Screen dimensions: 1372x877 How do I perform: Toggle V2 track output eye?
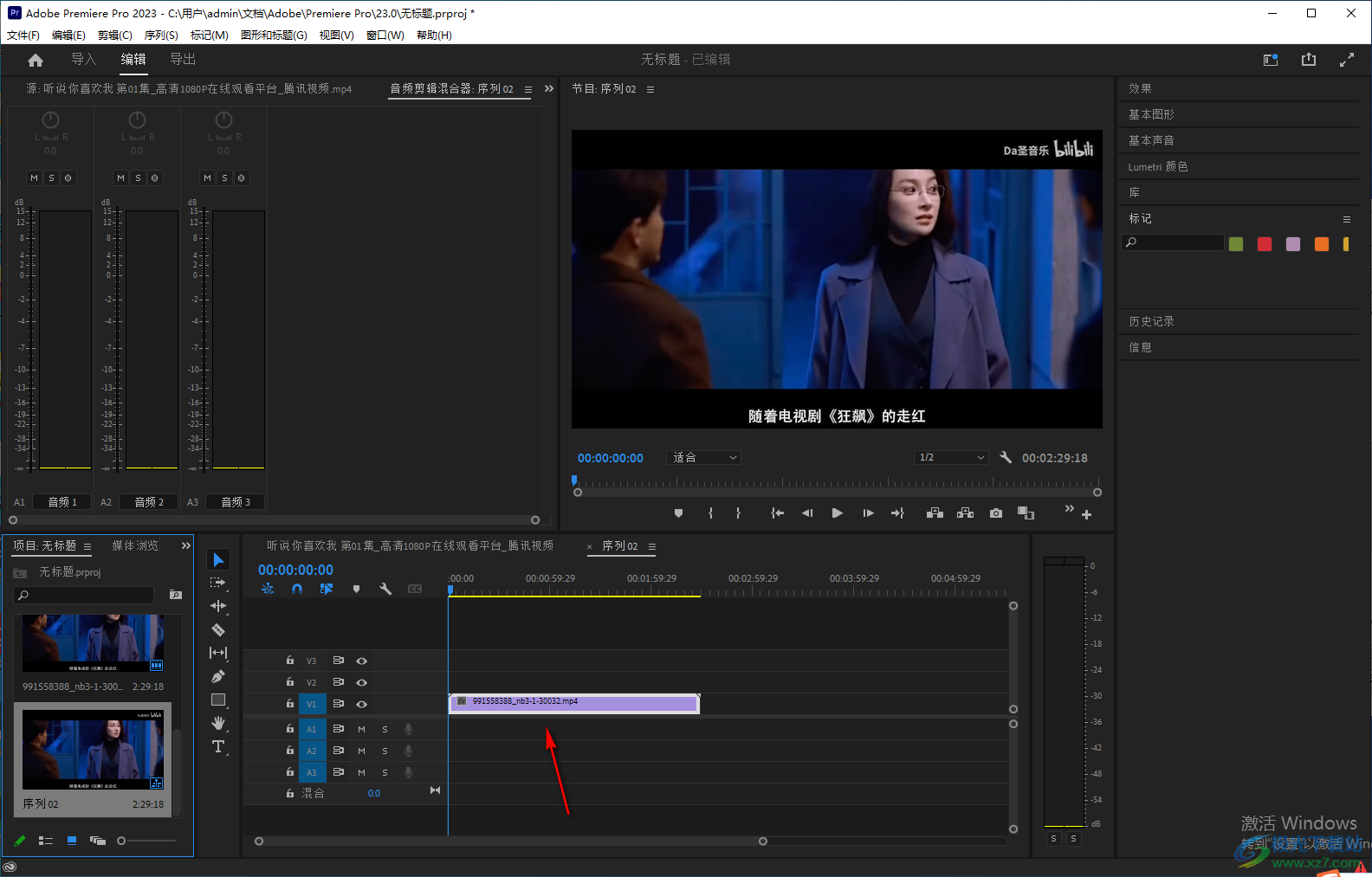(362, 682)
